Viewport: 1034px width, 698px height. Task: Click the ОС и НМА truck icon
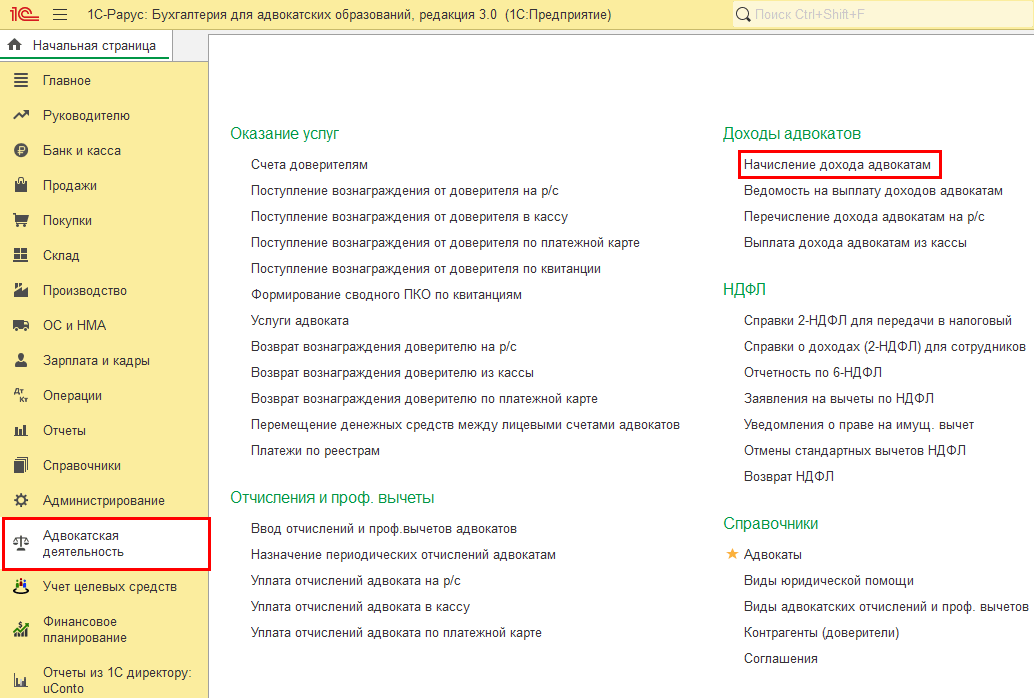(x=20, y=326)
